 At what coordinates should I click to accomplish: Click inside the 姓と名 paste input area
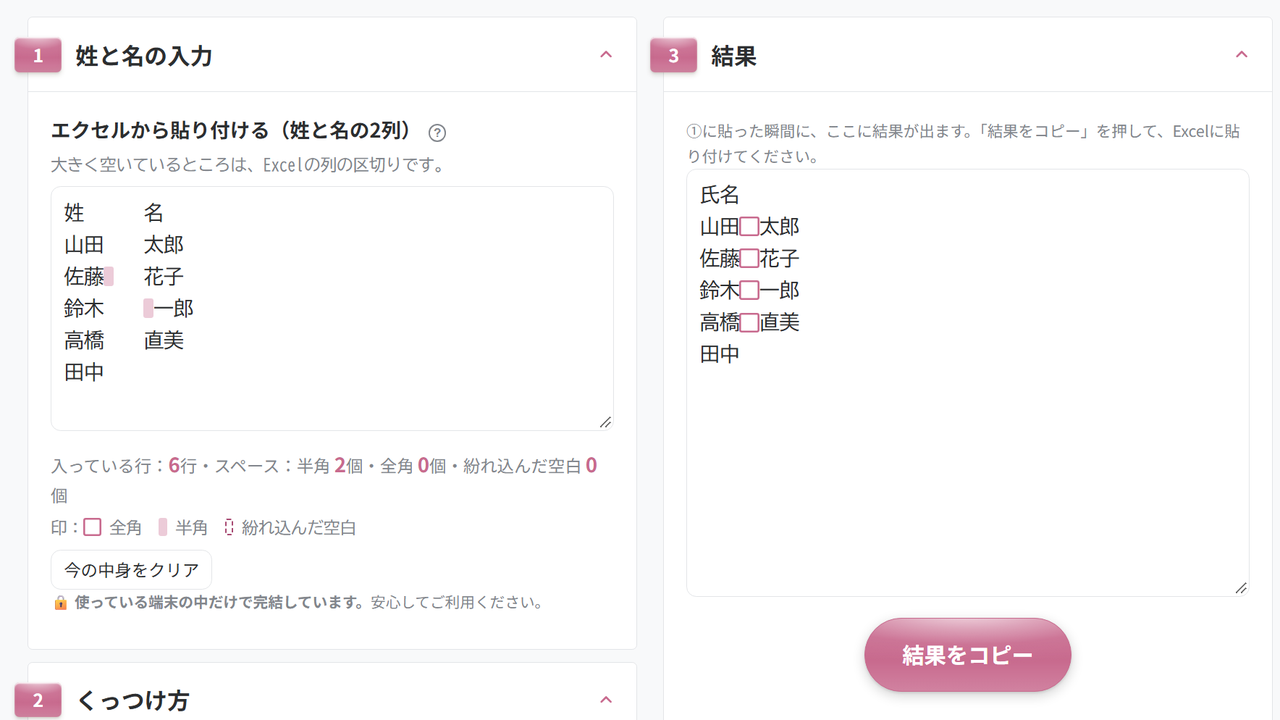coord(332,308)
